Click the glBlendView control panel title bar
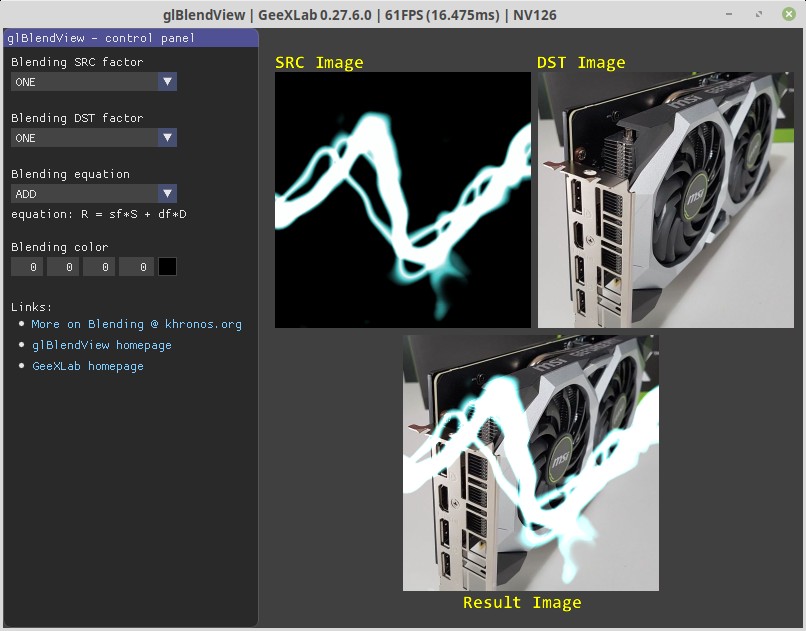 pos(131,38)
